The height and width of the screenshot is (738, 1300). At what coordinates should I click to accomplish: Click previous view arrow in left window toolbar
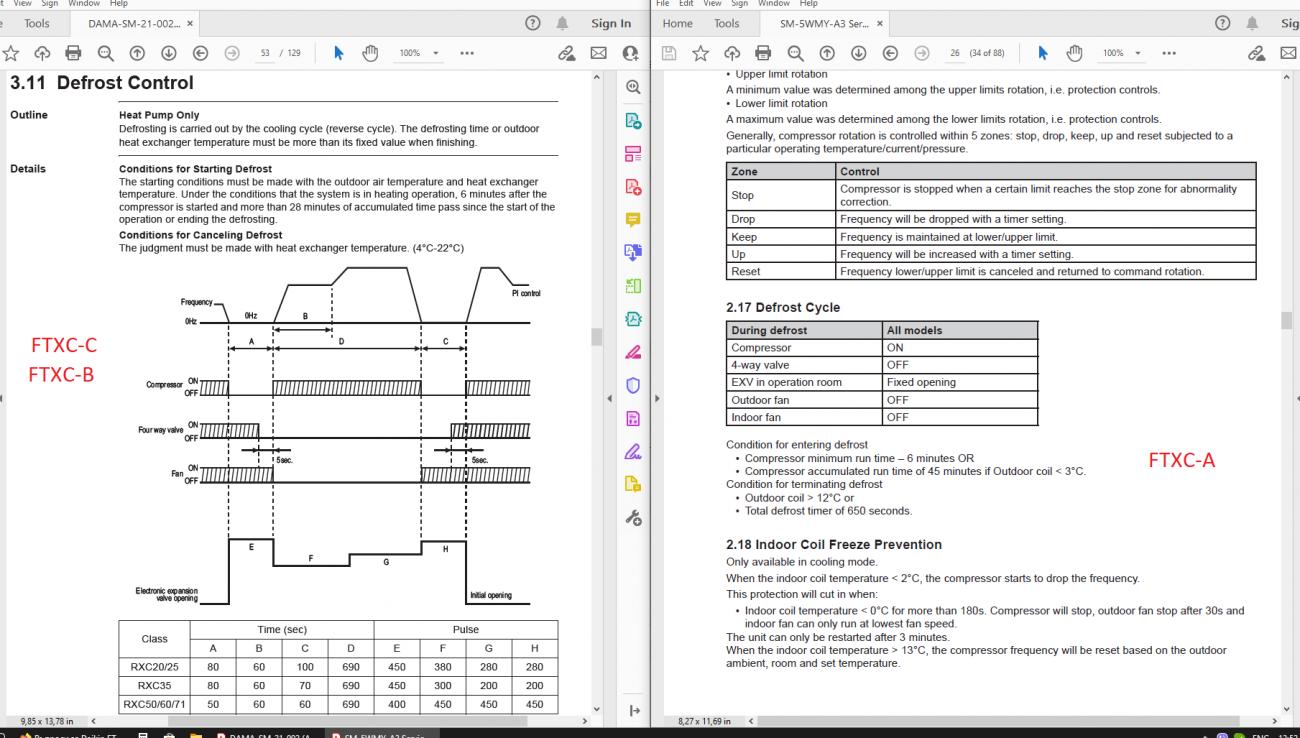[199, 53]
